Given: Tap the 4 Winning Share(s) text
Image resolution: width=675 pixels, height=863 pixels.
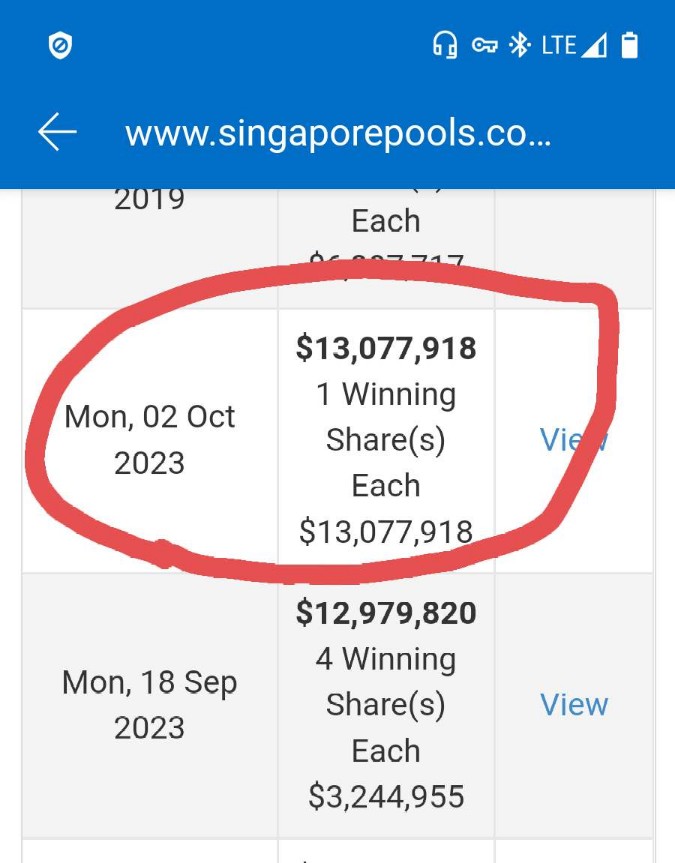Looking at the screenshot, I should coord(386,682).
